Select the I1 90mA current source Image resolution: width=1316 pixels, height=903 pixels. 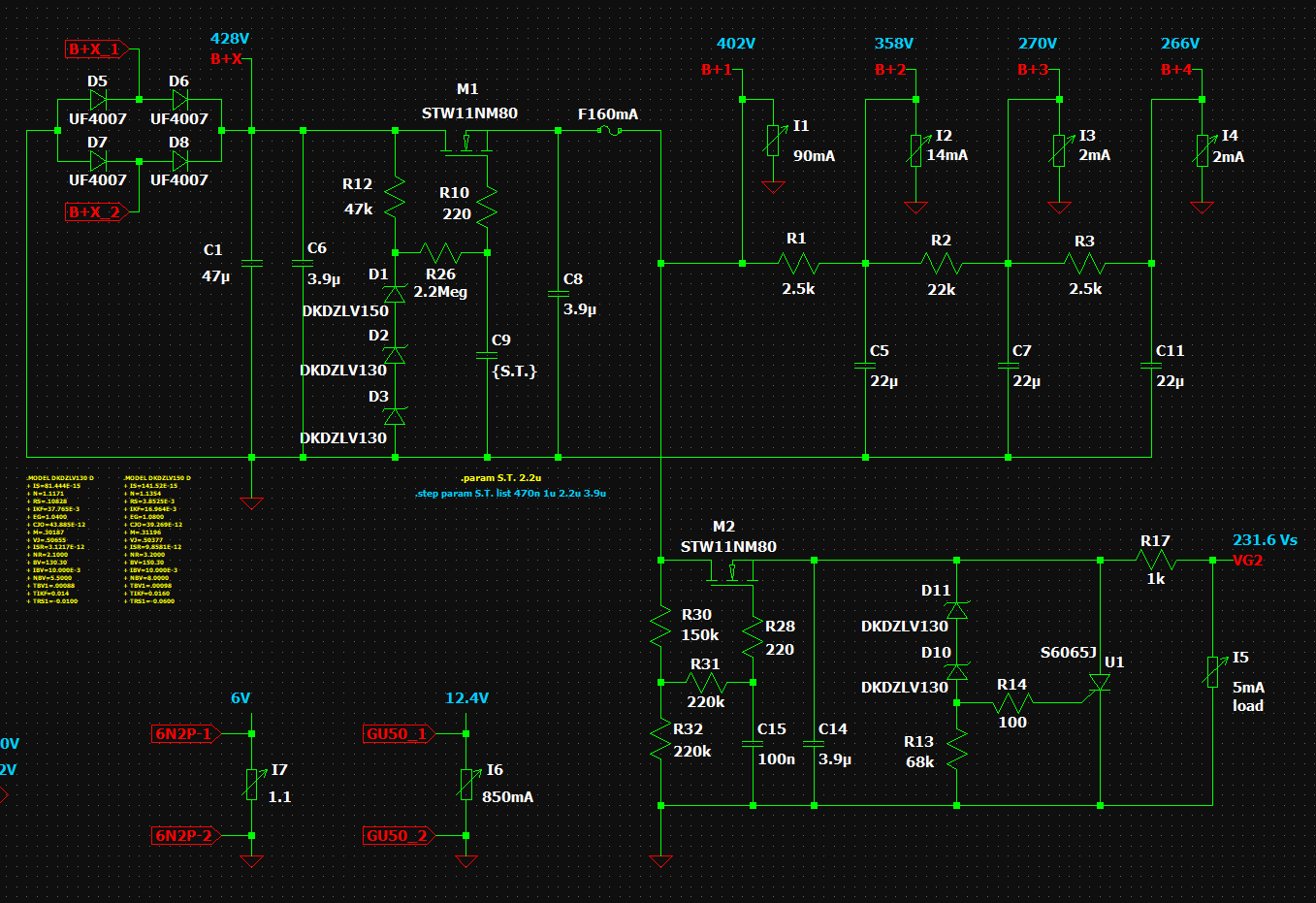(773, 141)
